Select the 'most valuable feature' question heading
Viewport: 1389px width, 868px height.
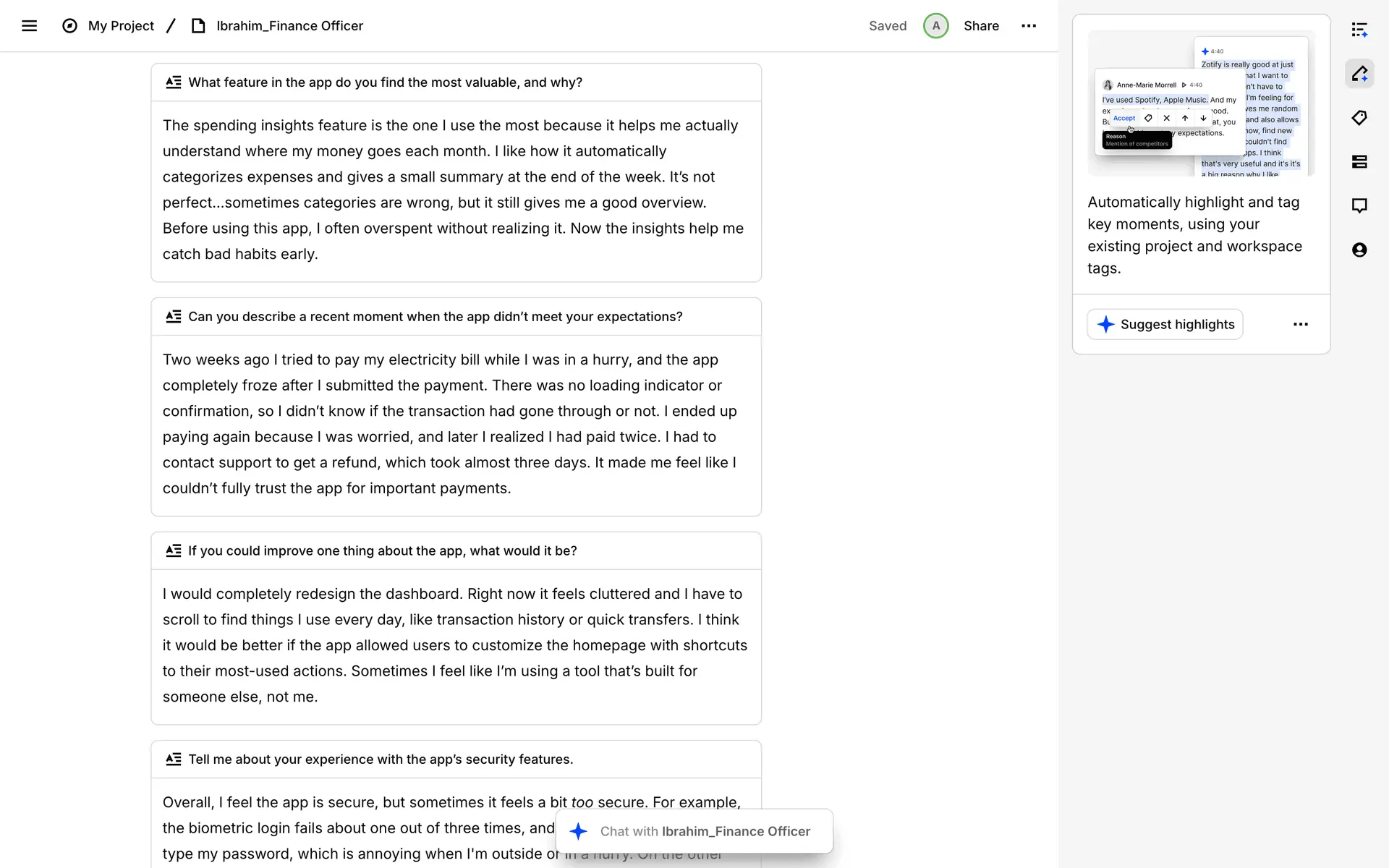click(x=385, y=82)
